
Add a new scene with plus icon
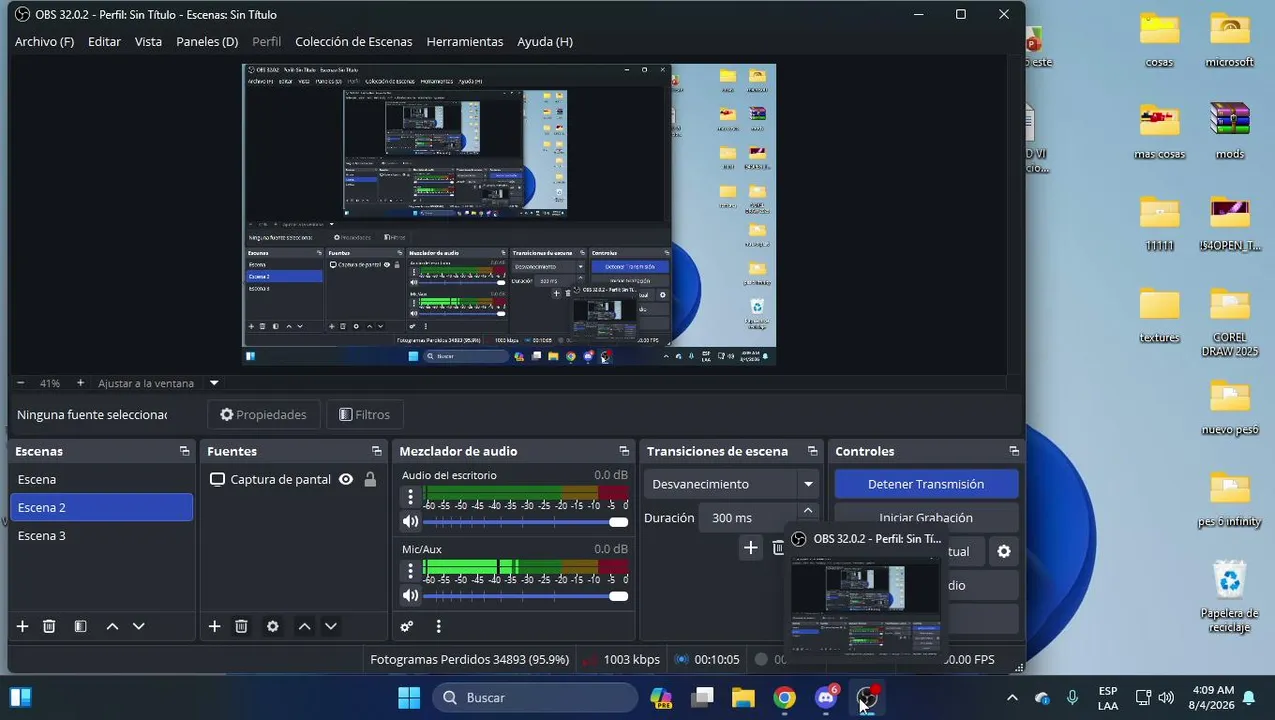click(x=22, y=626)
